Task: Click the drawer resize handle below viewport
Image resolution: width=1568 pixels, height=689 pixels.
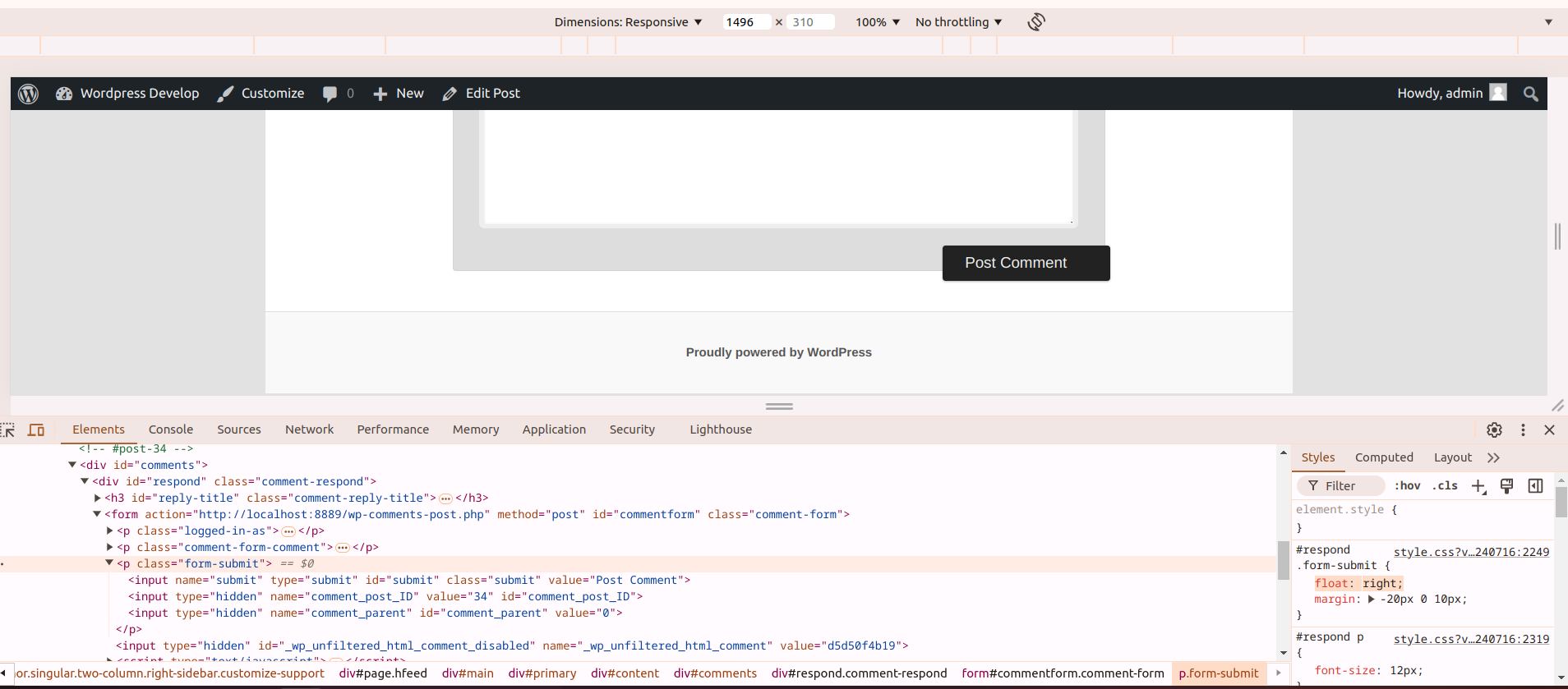Action: 779,406
